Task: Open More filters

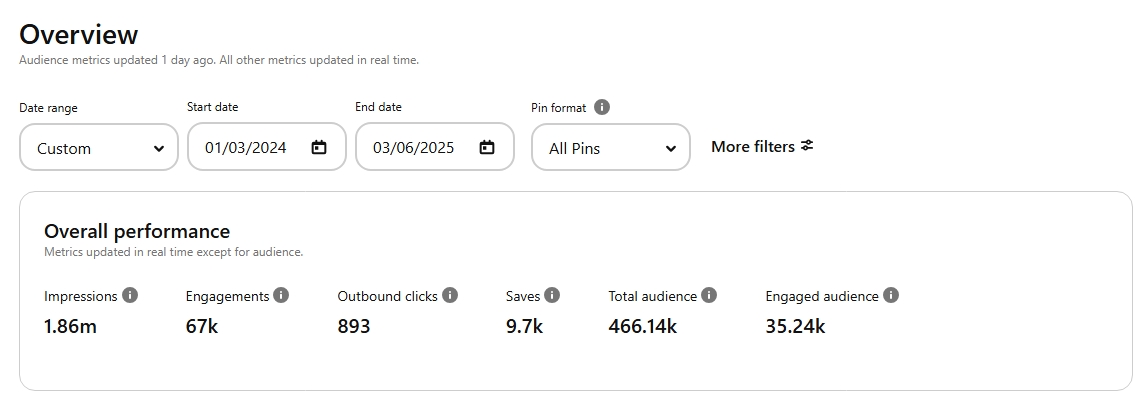Action: coord(762,146)
